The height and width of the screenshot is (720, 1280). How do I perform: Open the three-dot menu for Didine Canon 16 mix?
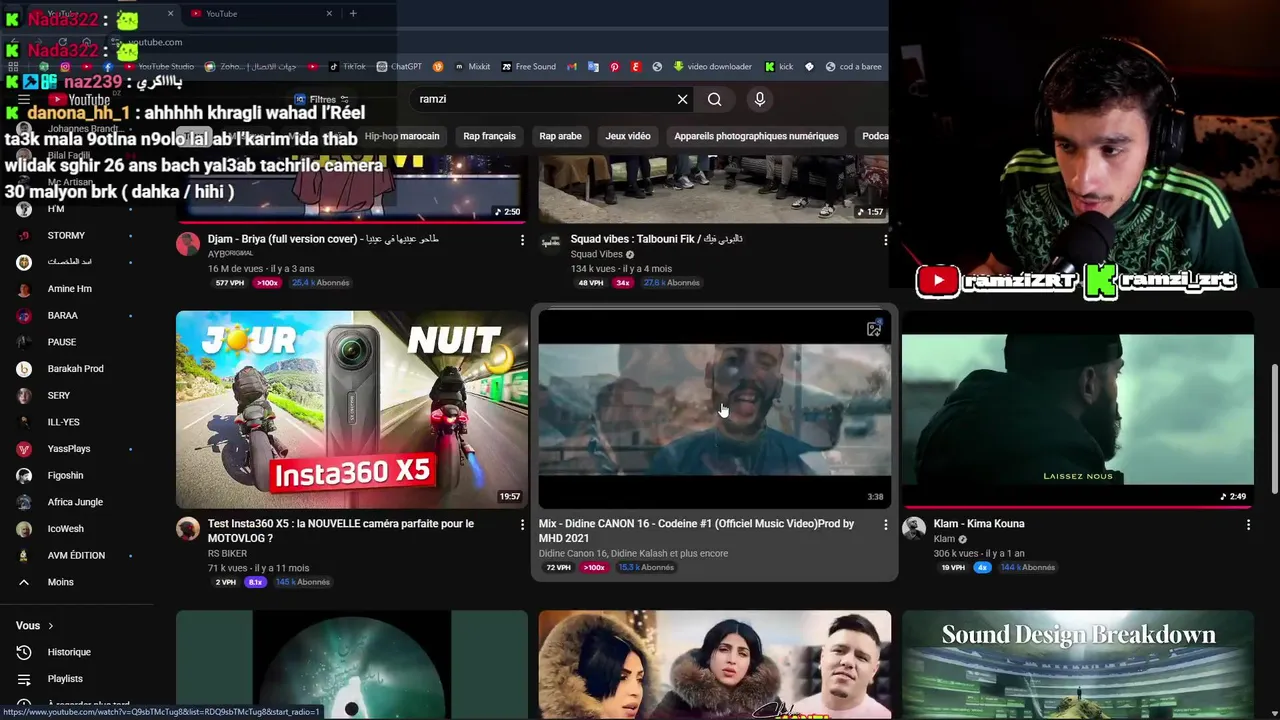[x=885, y=524]
